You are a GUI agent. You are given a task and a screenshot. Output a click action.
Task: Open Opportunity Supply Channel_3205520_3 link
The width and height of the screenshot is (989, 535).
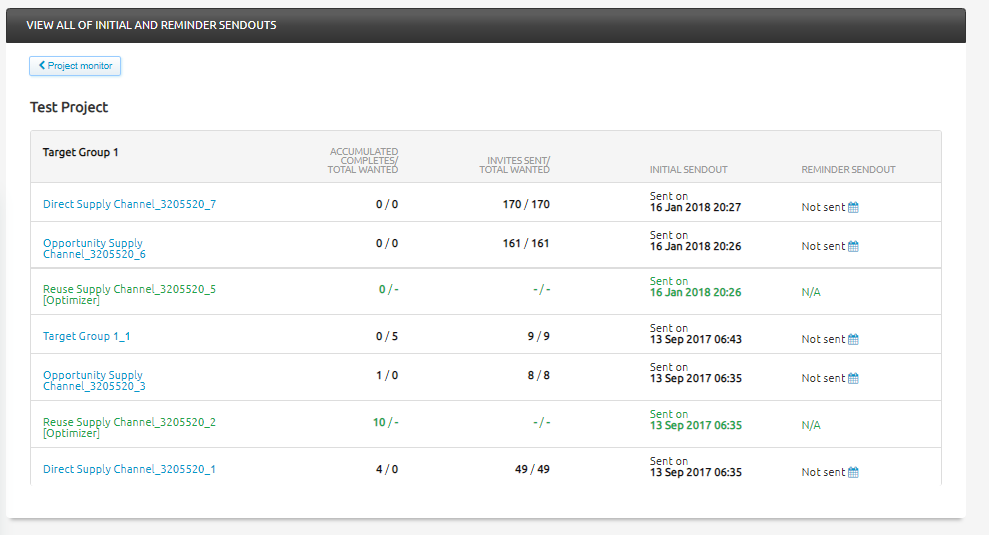pos(93,381)
